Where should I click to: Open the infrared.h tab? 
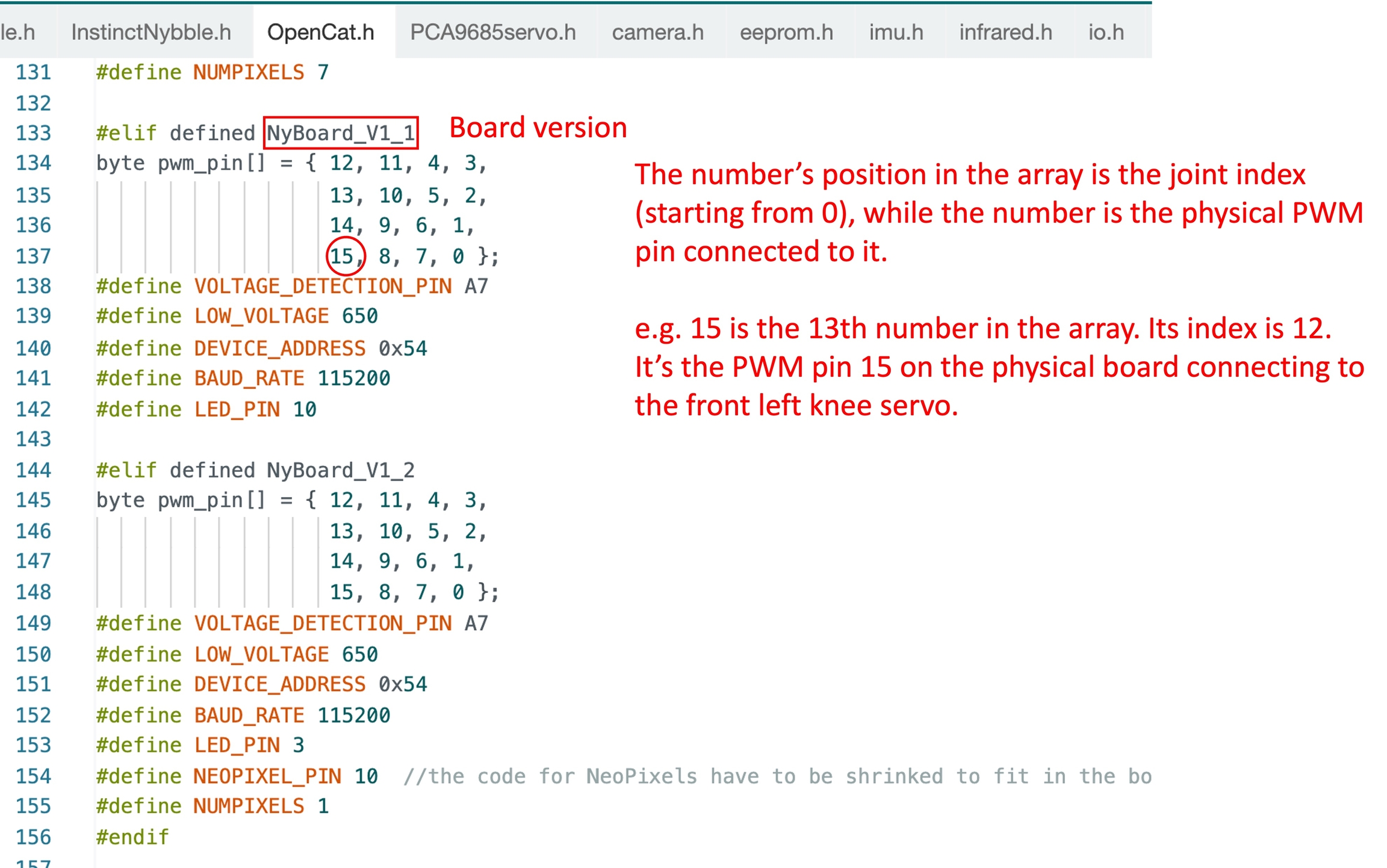click(1005, 32)
